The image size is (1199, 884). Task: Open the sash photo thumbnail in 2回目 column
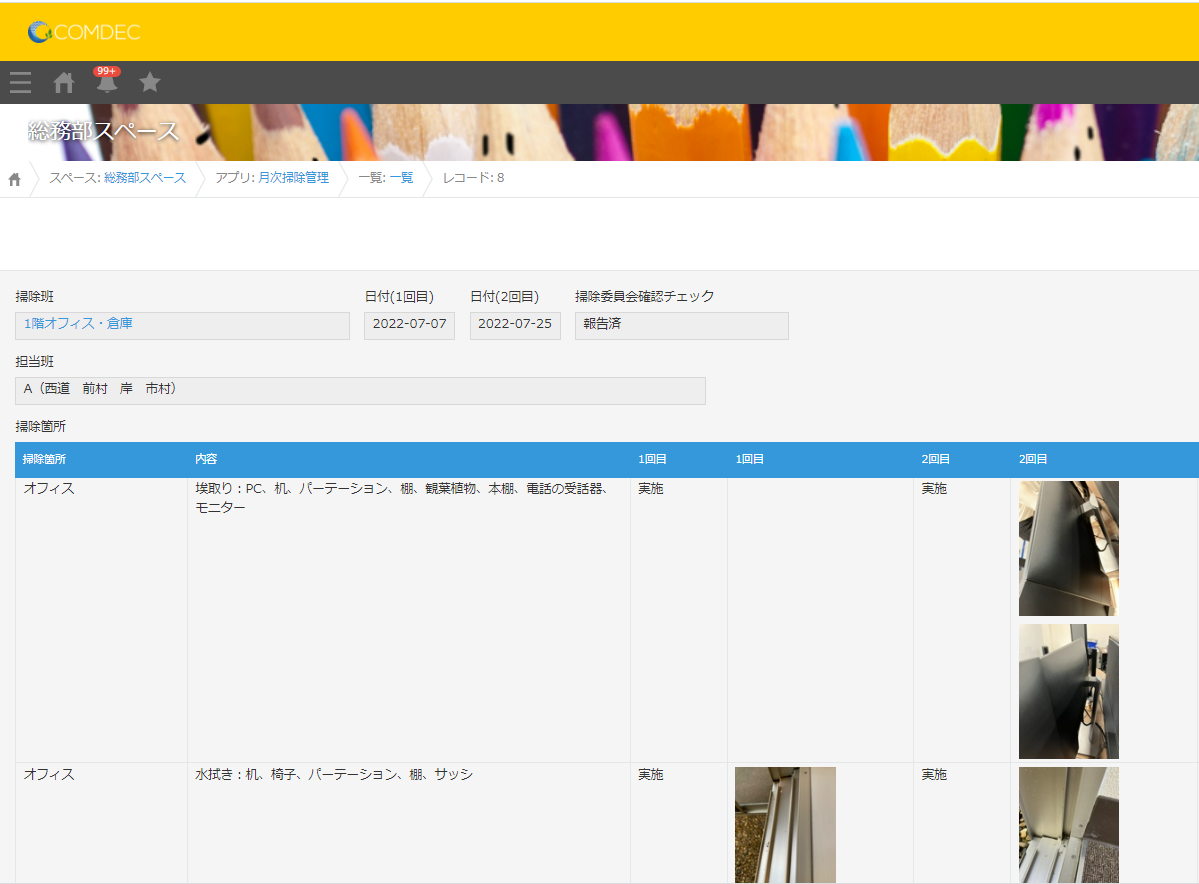(x=1068, y=824)
